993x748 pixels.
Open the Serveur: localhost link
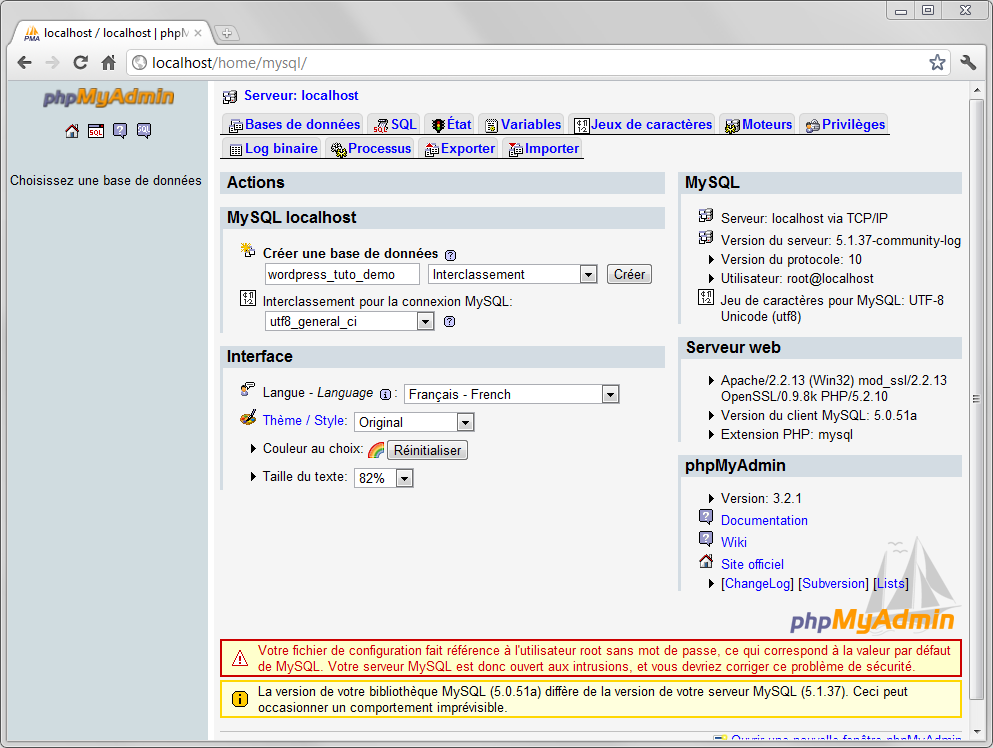point(301,96)
